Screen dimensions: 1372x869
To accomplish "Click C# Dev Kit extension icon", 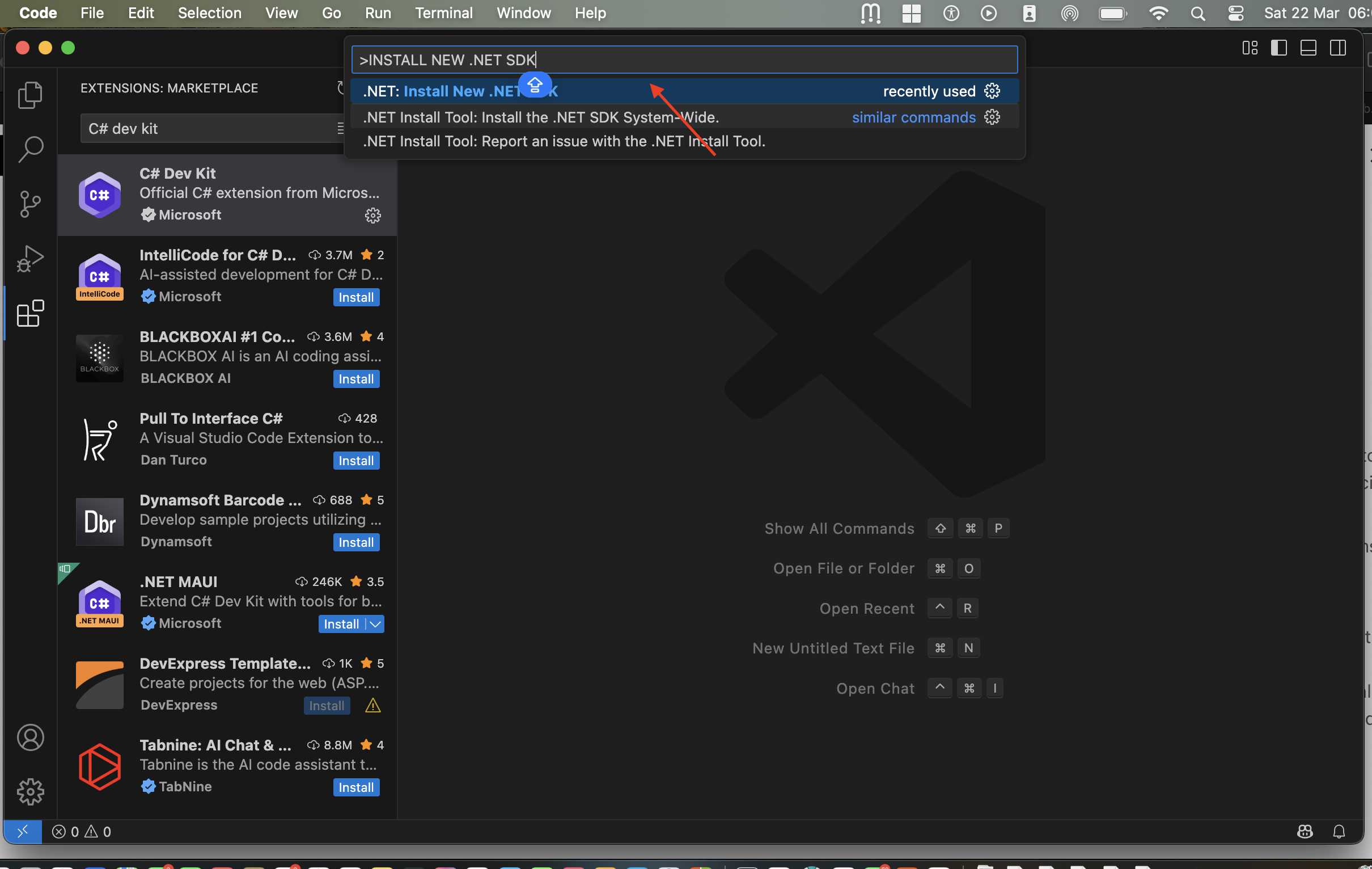I will (100, 195).
